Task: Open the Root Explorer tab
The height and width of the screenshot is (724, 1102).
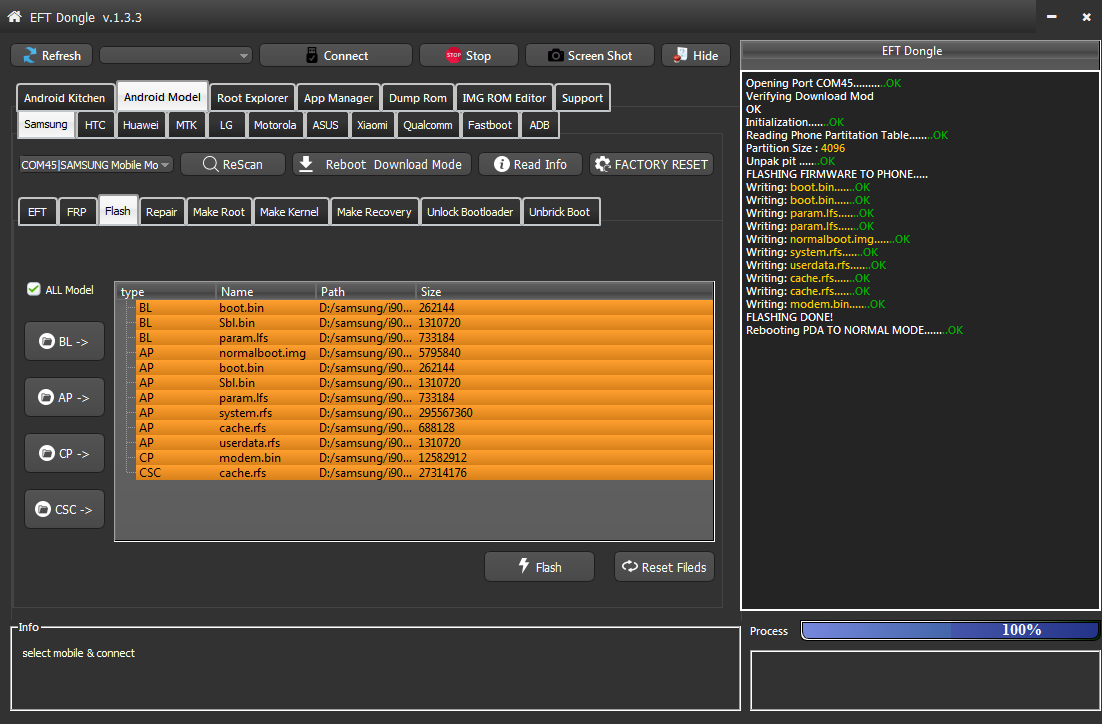Action: 252,98
